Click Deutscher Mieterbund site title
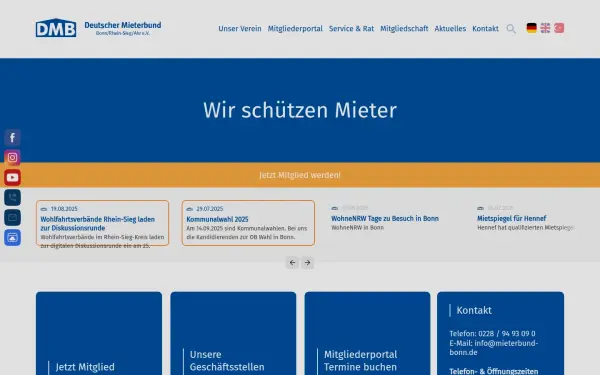 123,25
